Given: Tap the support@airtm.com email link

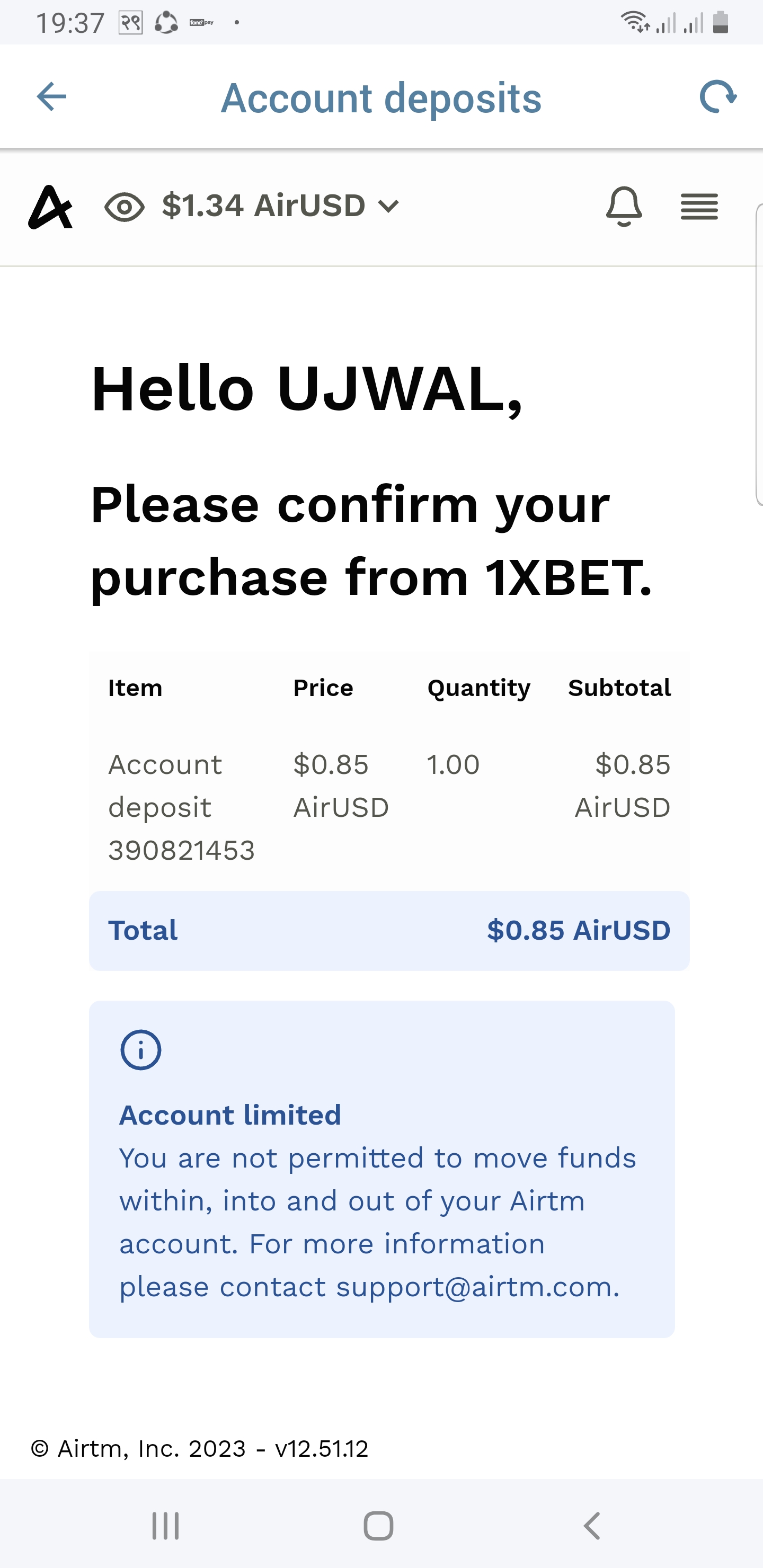Looking at the screenshot, I should pyautogui.click(x=476, y=1287).
